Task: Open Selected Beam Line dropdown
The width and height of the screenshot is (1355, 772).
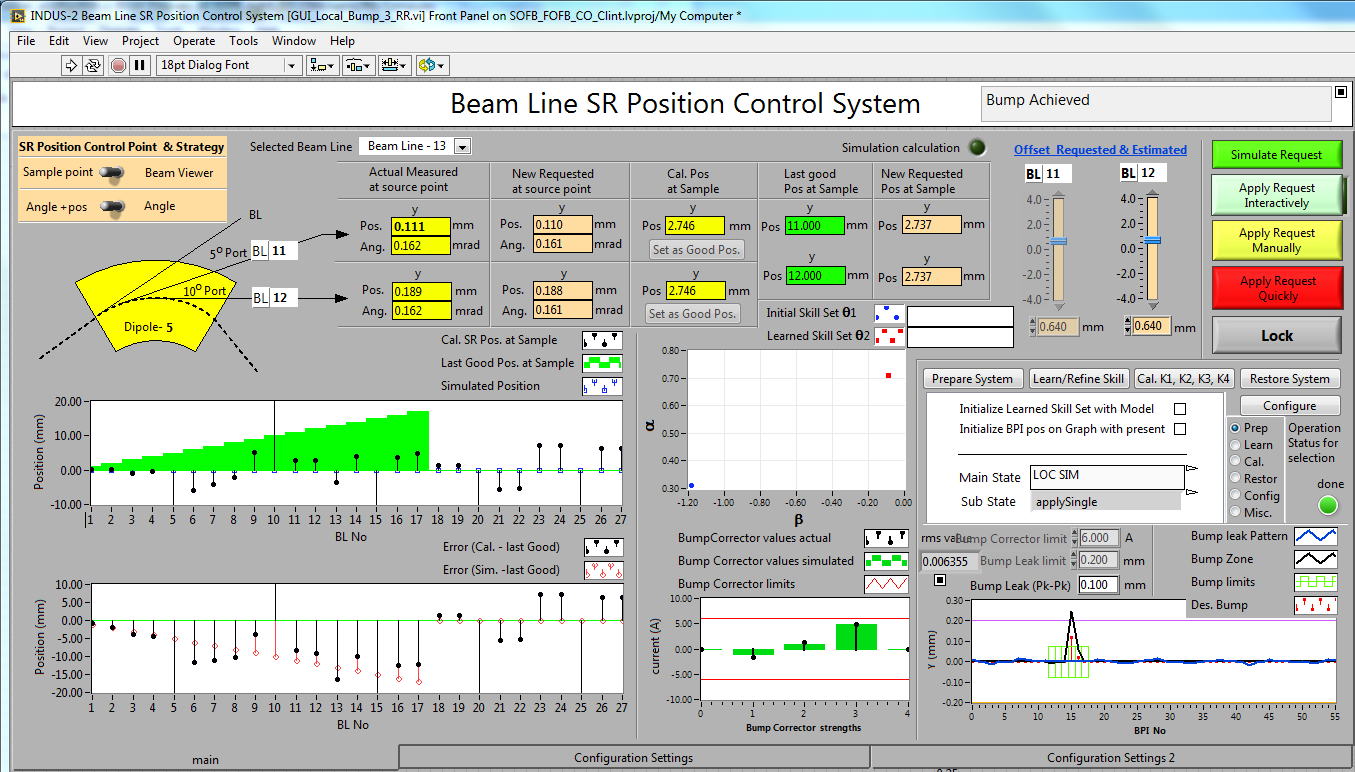Action: point(462,147)
